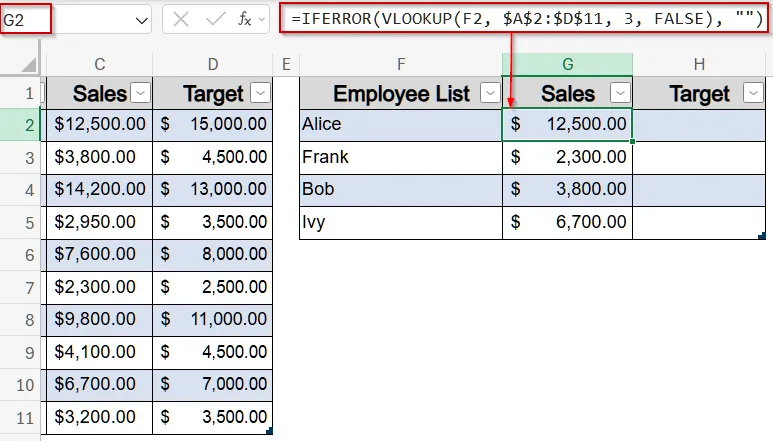Viewport: 773px width, 441px height.
Task: Click the Select All corner triangle
Action: point(29,65)
